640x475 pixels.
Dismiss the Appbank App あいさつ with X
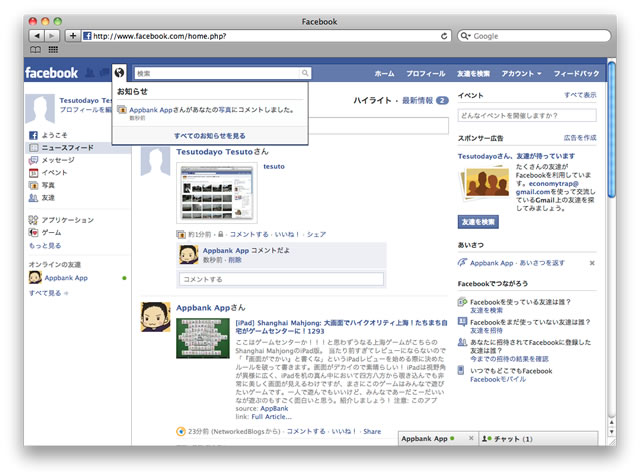coord(592,263)
